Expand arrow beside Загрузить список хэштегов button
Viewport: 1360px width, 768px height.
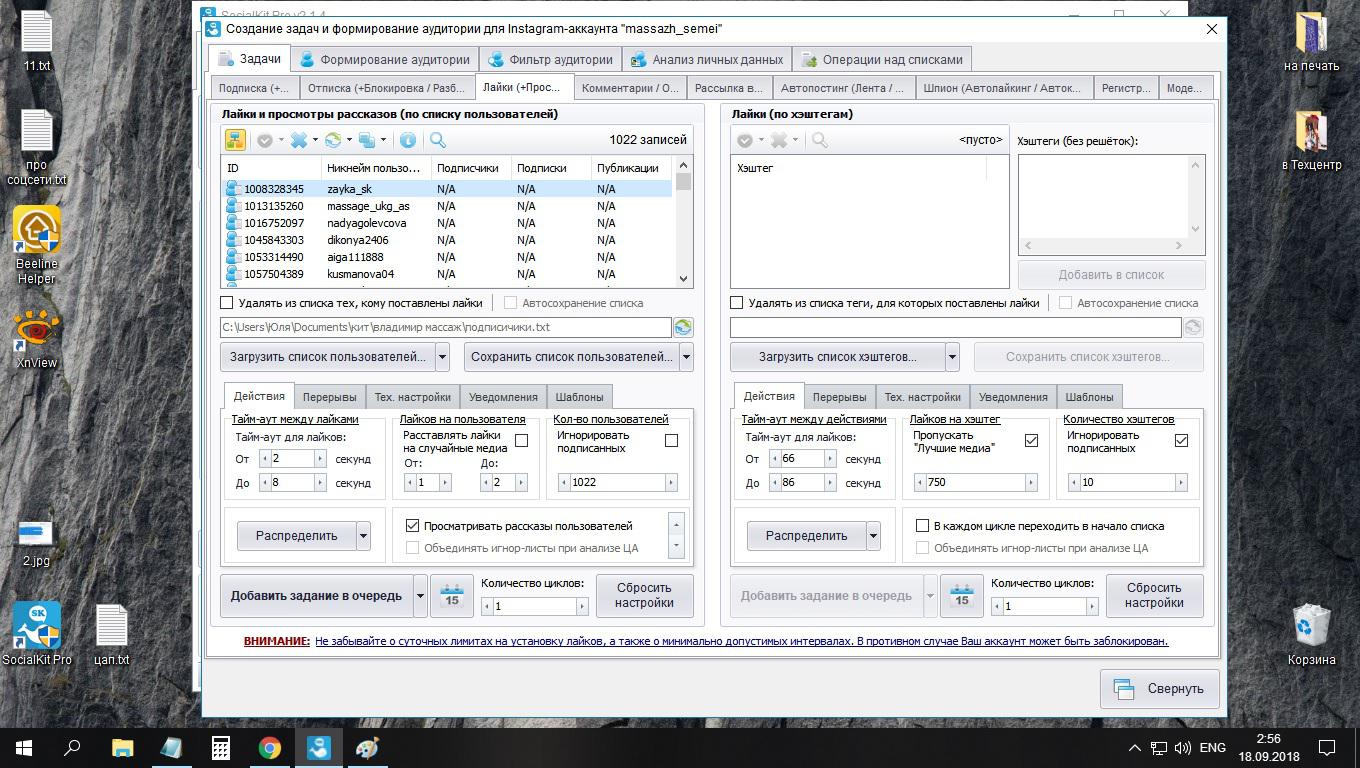pyautogui.click(x=952, y=357)
